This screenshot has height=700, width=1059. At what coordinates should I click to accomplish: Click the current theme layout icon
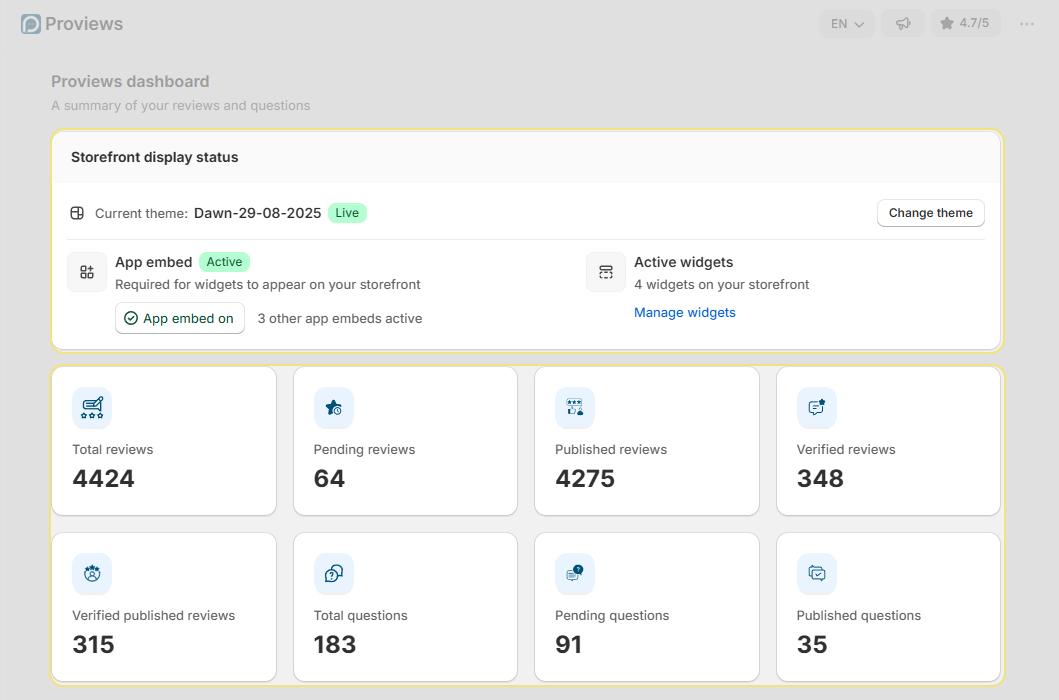[77, 214]
